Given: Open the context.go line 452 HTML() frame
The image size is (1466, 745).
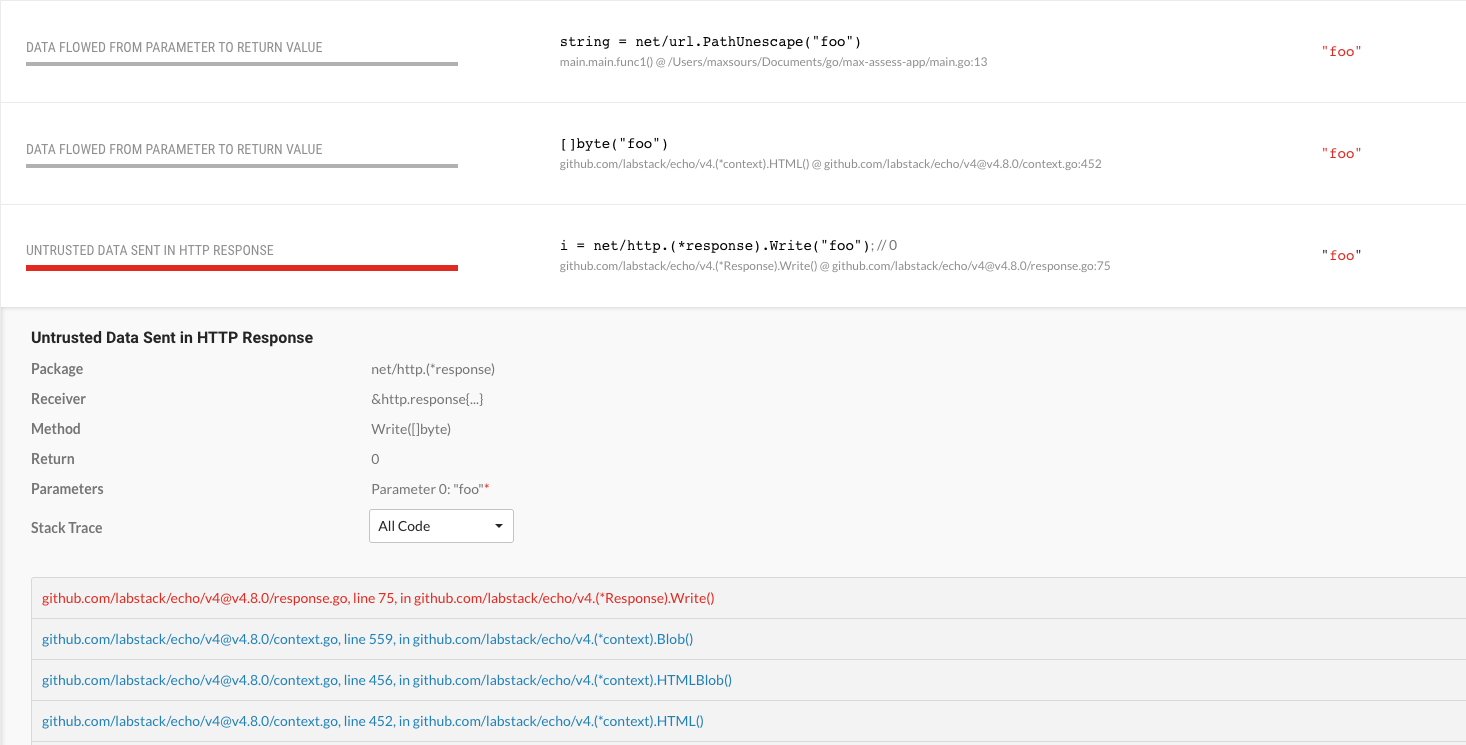Looking at the screenshot, I should [x=373, y=721].
